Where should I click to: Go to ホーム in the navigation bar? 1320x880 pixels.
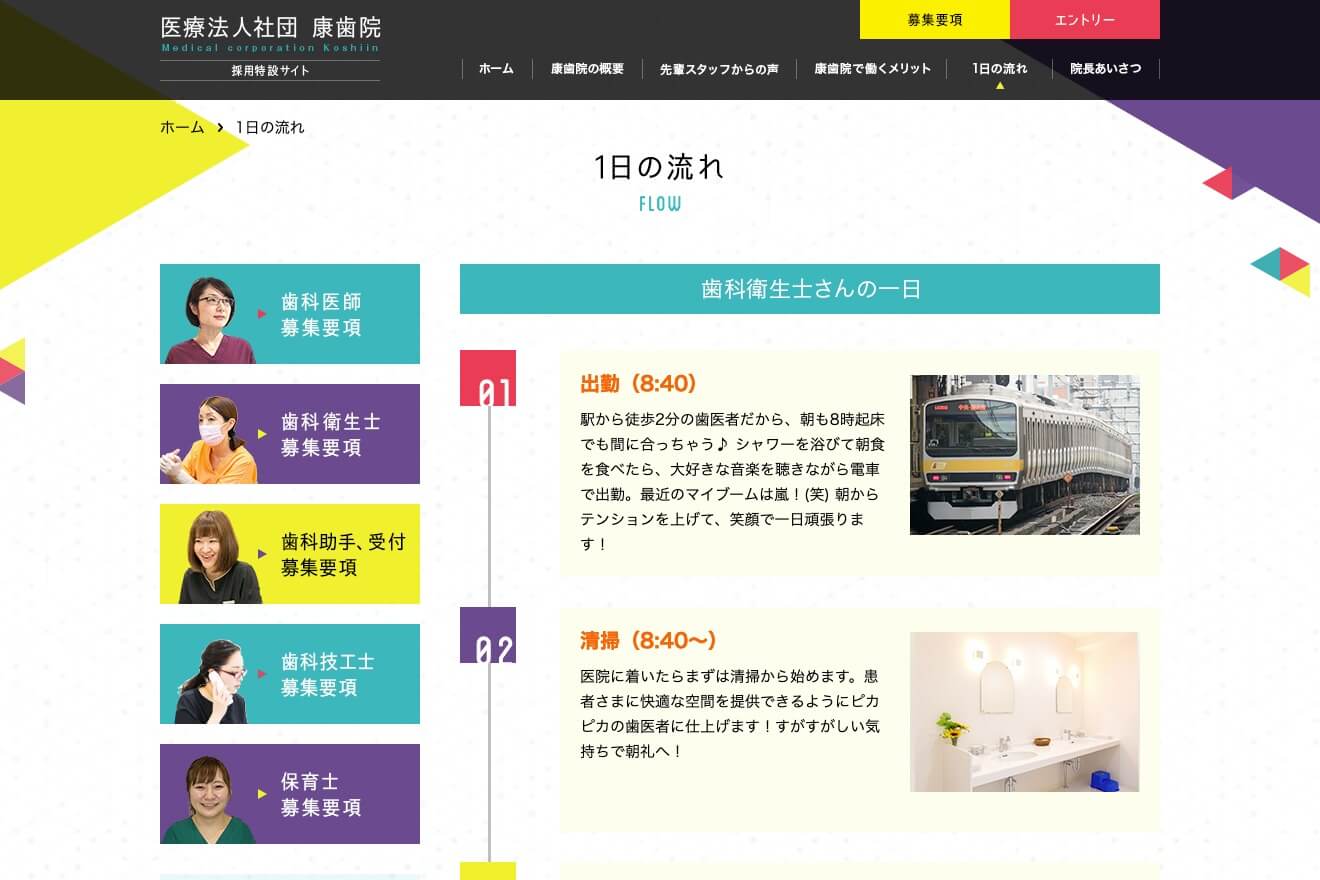(x=496, y=69)
